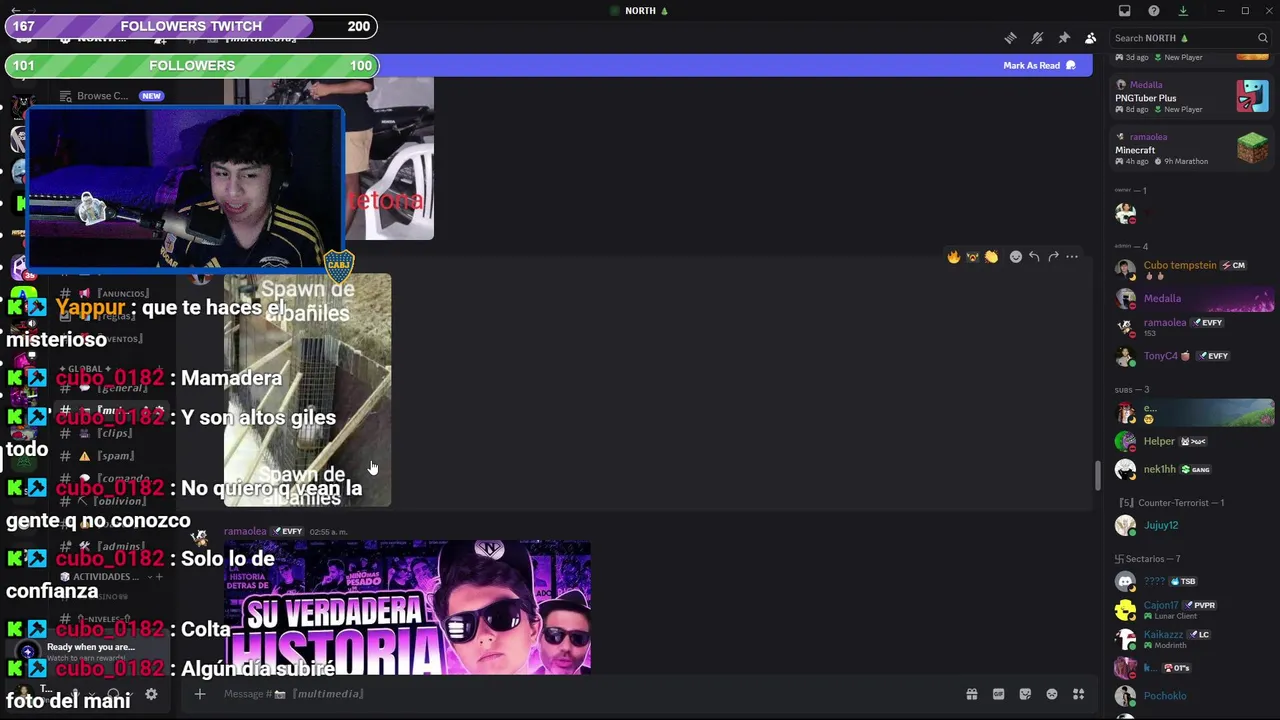React with the fire emoji

(954, 257)
